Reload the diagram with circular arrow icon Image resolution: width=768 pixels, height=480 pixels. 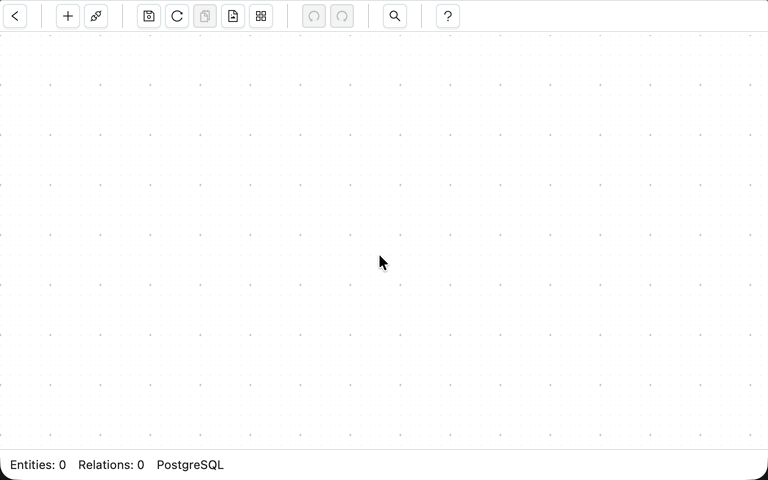point(177,16)
